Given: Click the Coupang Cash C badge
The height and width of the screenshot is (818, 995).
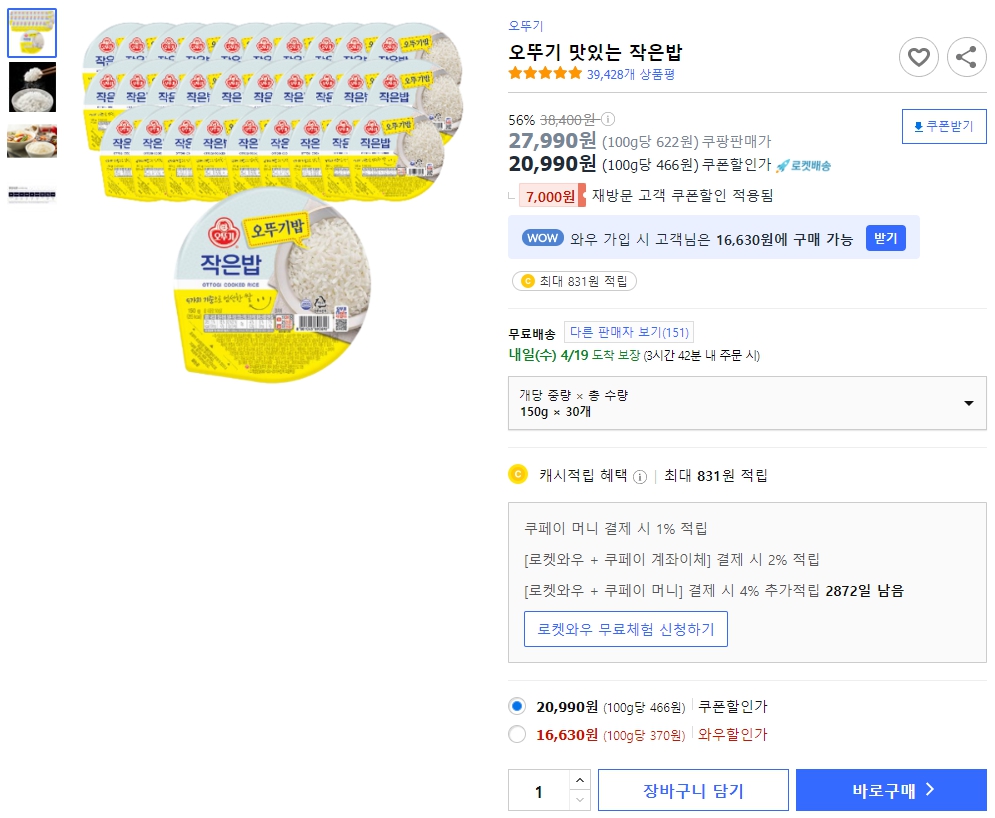Looking at the screenshot, I should click(529, 281).
